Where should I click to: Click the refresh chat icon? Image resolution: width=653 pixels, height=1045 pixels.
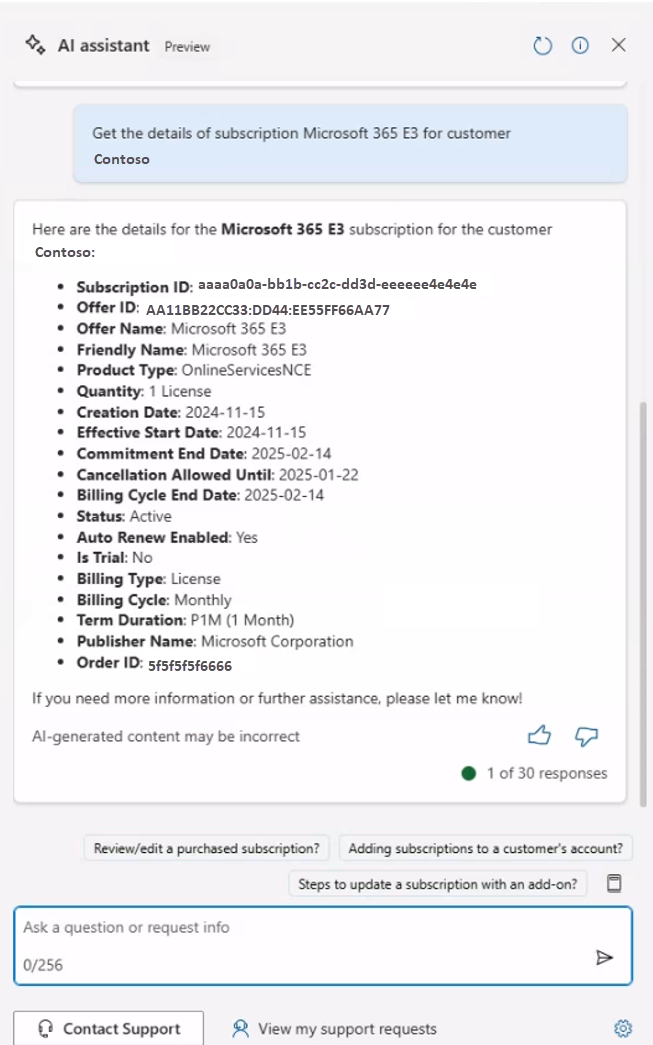(543, 45)
